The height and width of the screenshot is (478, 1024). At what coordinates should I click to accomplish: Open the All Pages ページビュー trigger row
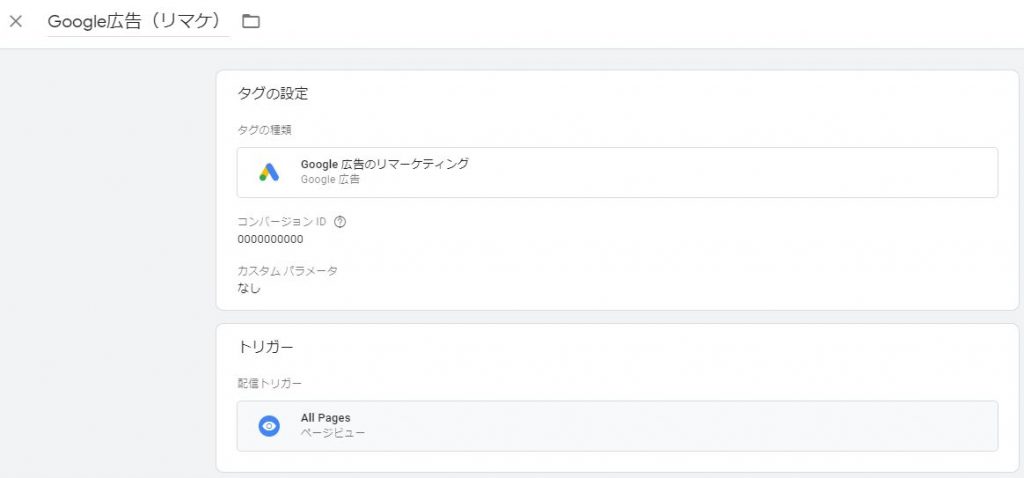click(617, 426)
